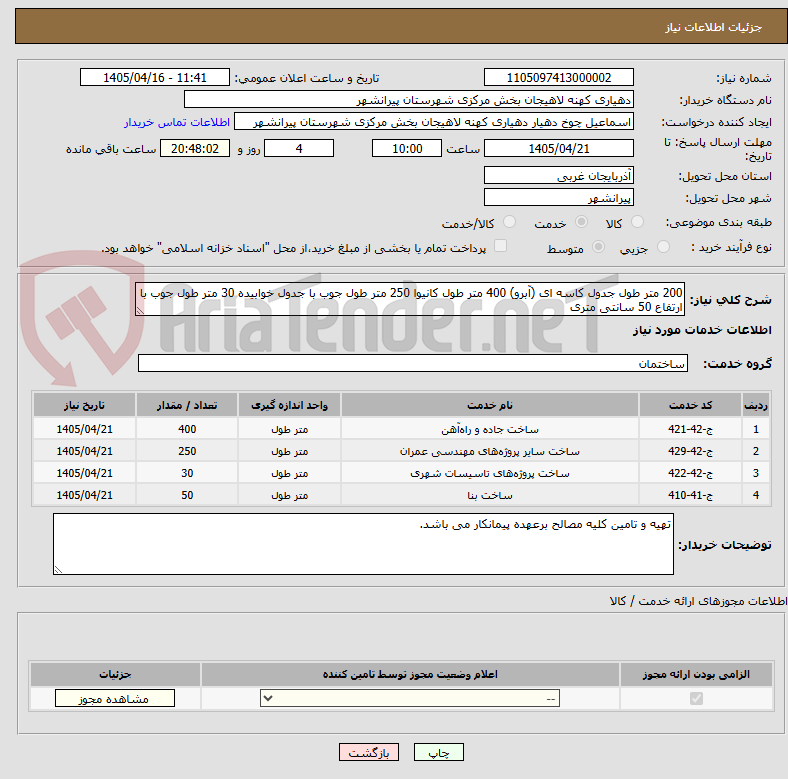788x779 pixels.
Task: Click the remaining time field 20:48:02
Action: coord(195,148)
